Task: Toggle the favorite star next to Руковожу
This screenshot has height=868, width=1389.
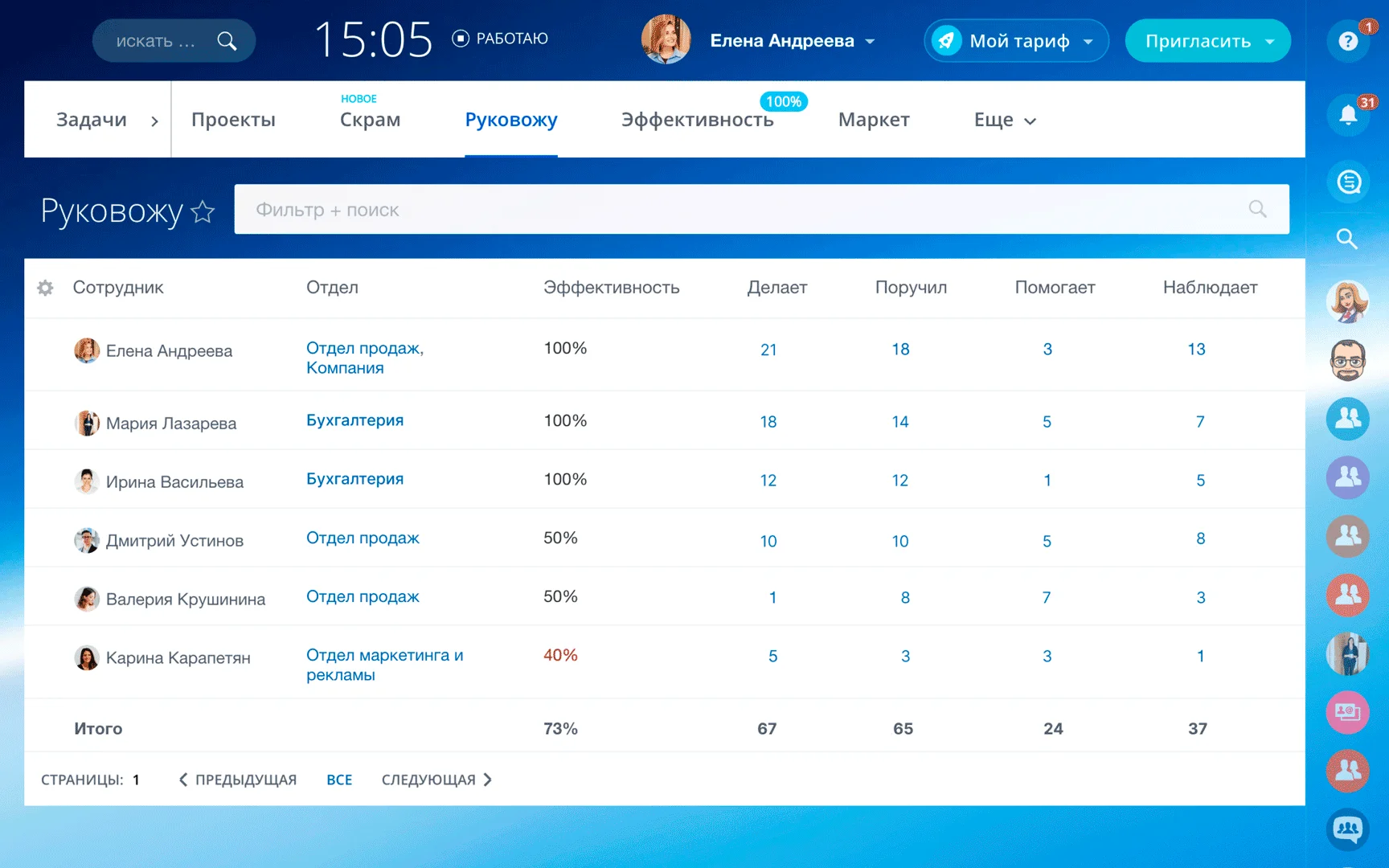Action: [x=203, y=212]
